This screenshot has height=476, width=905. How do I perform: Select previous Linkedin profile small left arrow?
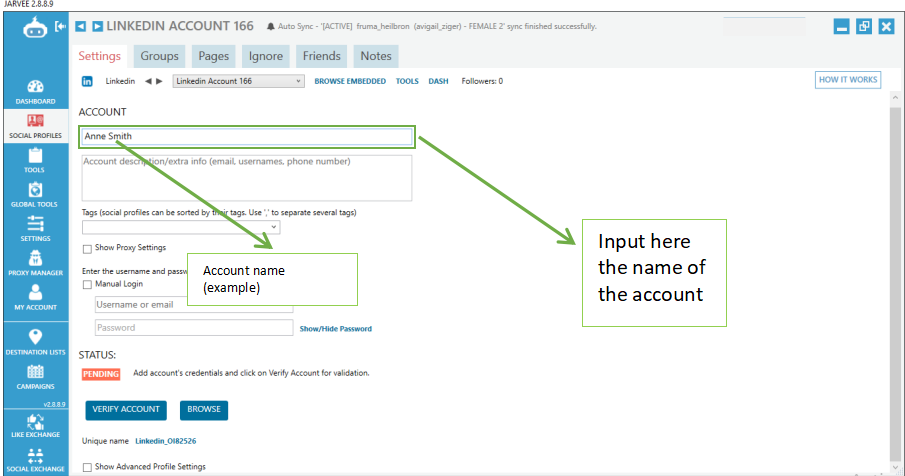(x=148, y=81)
